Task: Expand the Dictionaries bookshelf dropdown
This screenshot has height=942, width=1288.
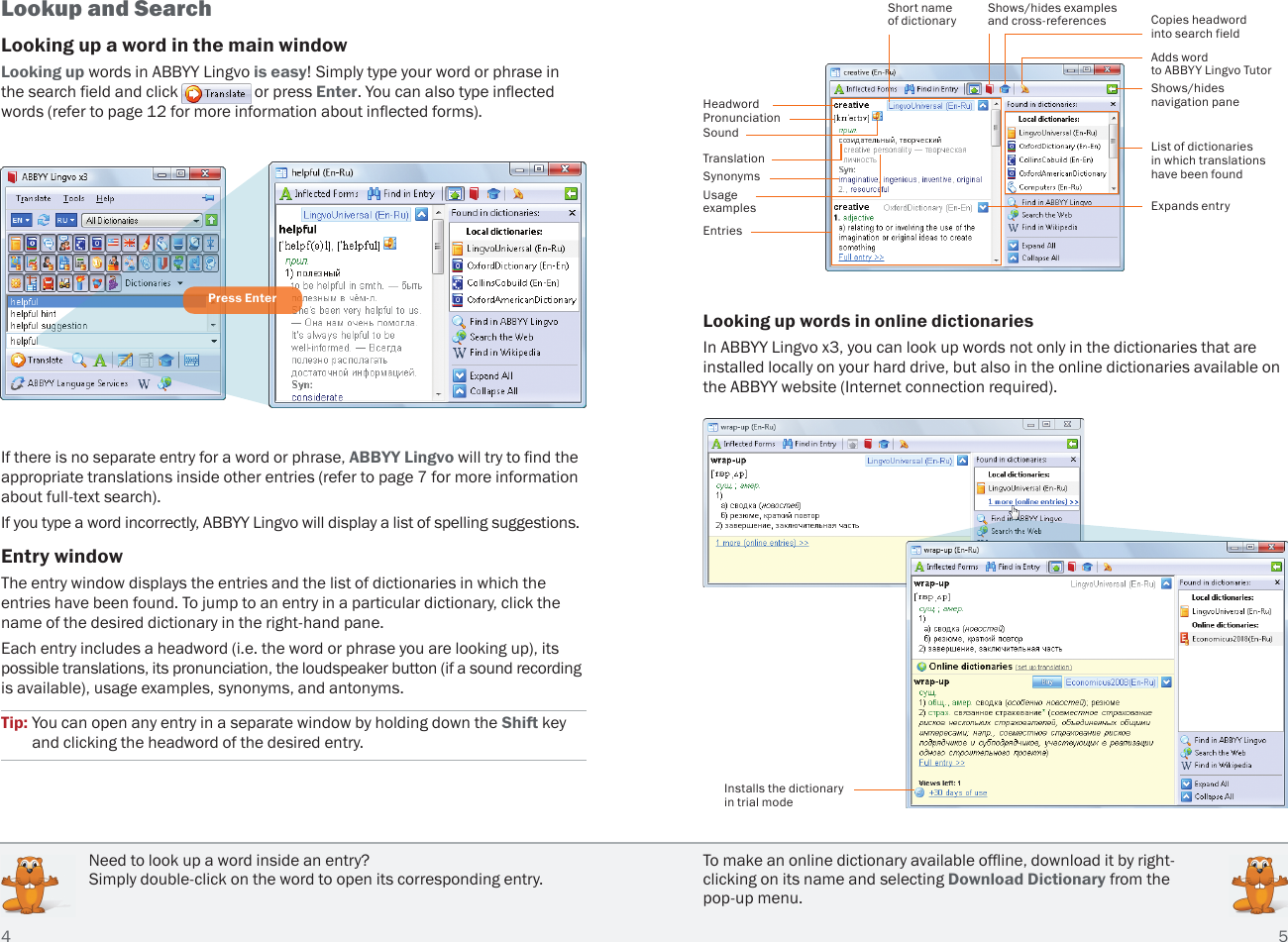Action: (153, 283)
